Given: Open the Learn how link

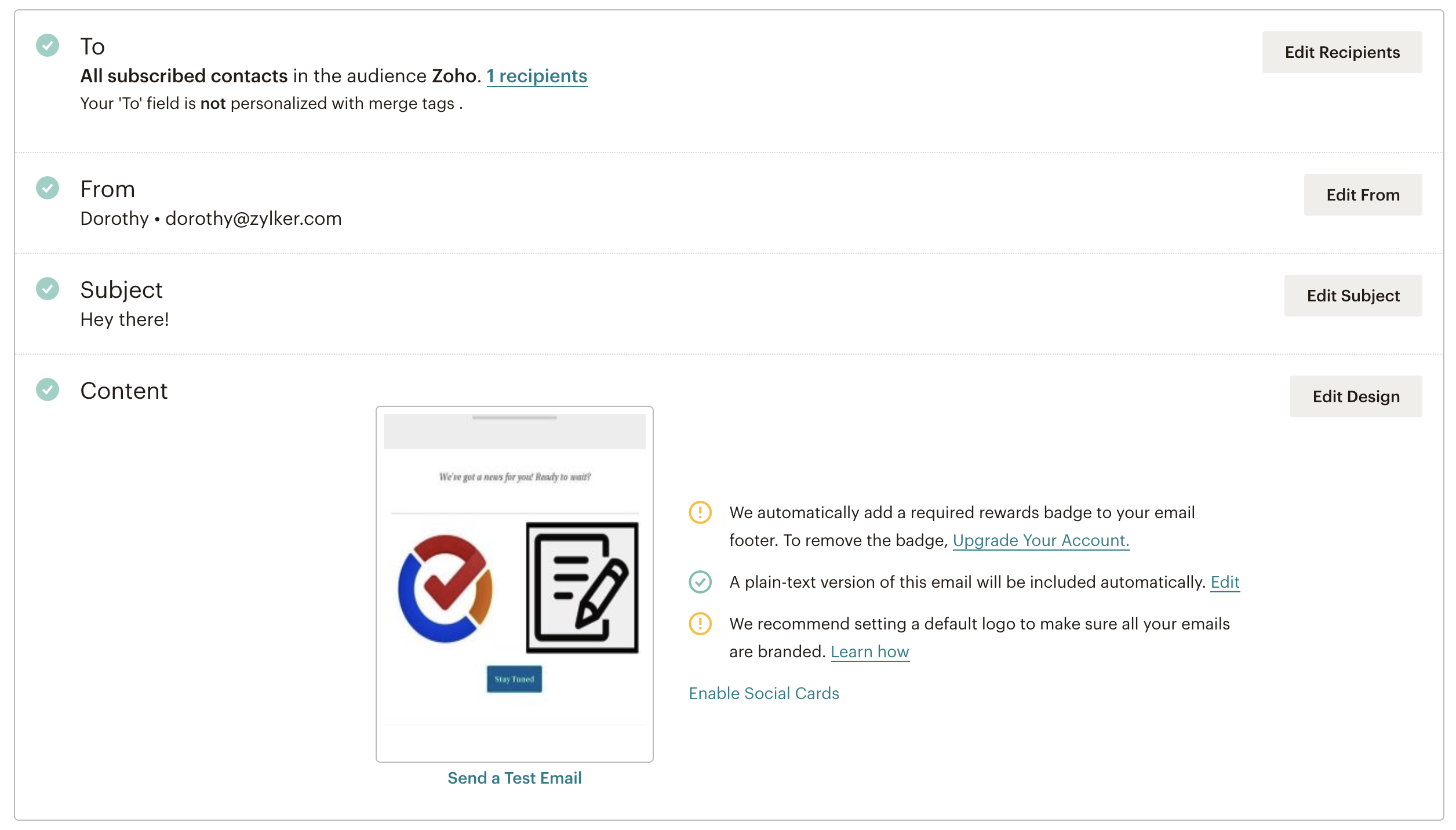Looking at the screenshot, I should 869,651.
